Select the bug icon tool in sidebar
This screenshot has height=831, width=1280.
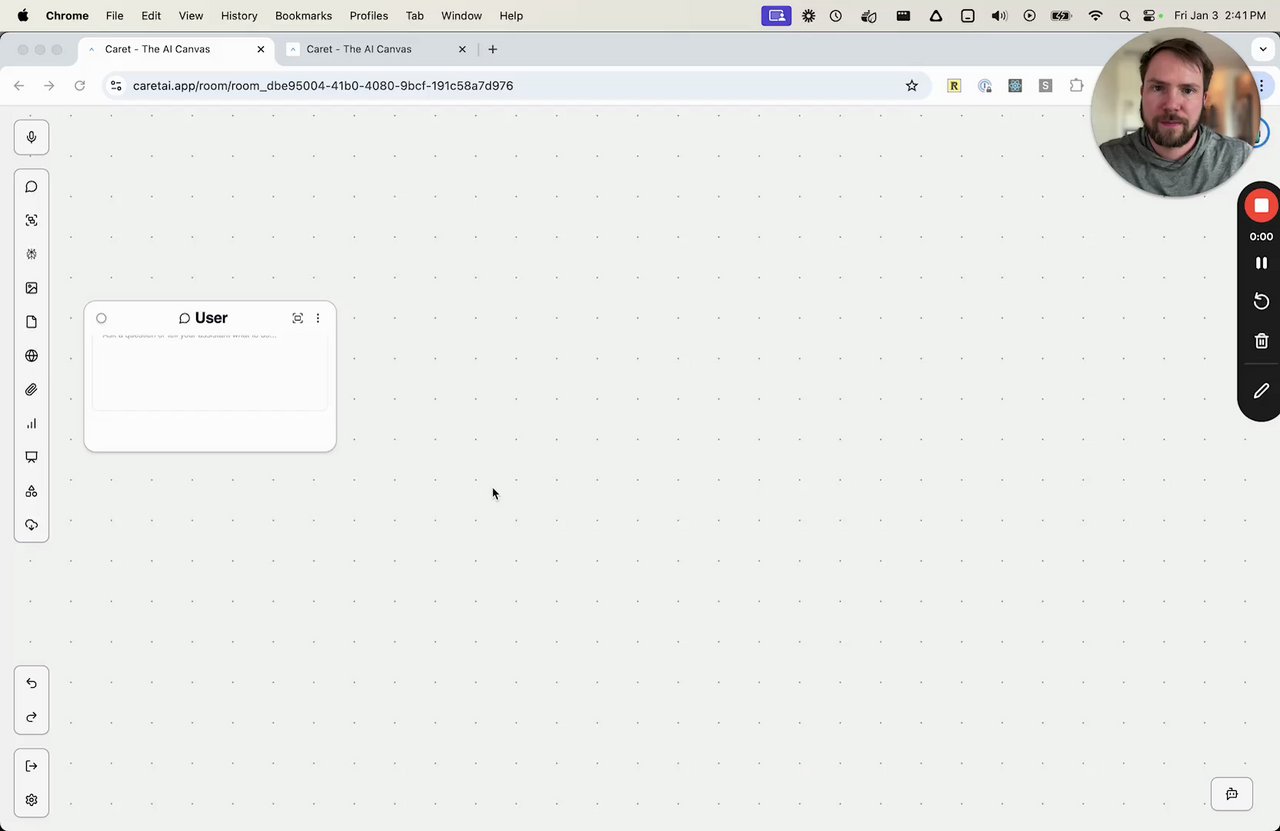pyautogui.click(x=31, y=254)
